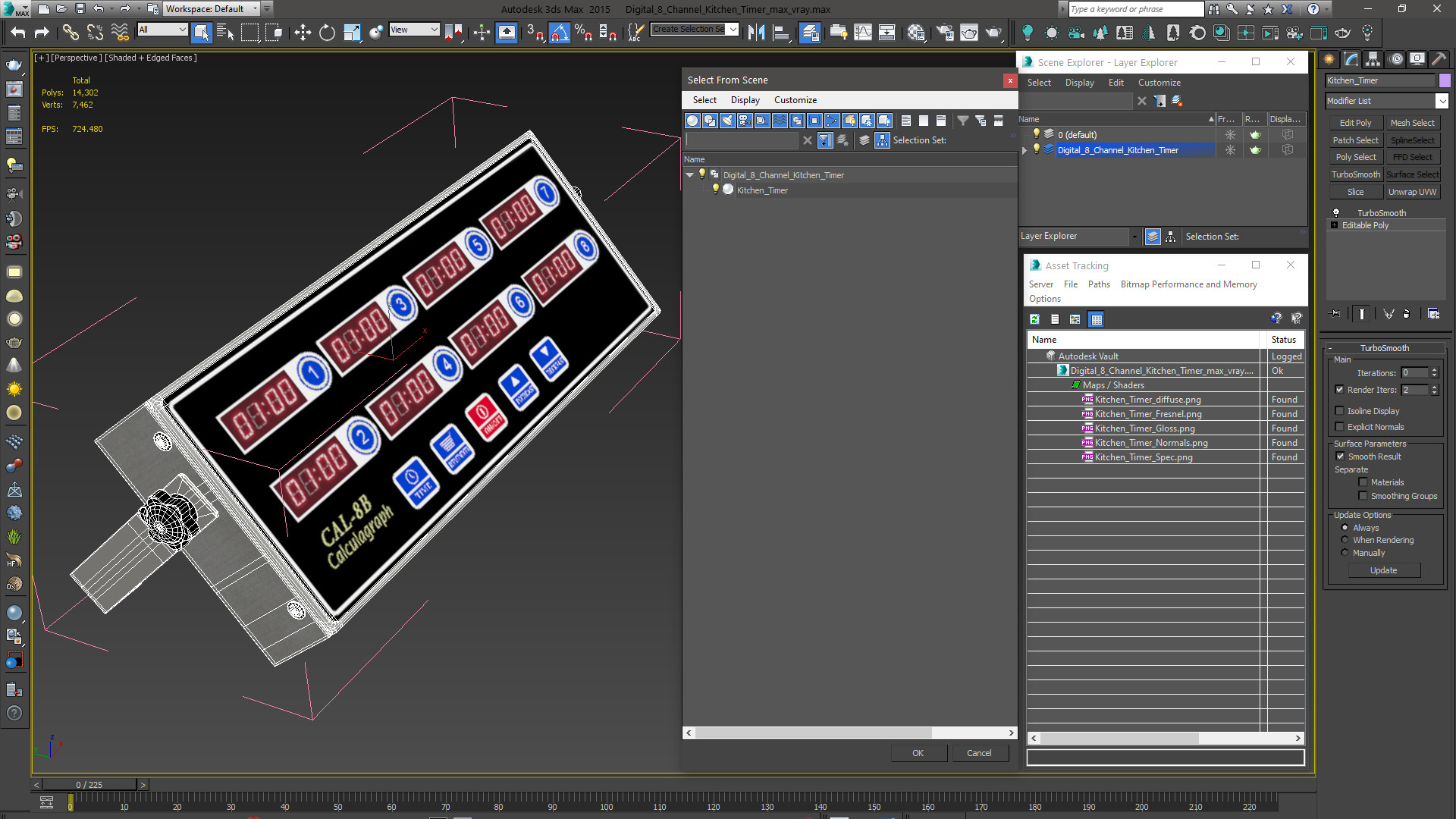
Task: Select the When Rendering radio button
Action: pos(1345,540)
